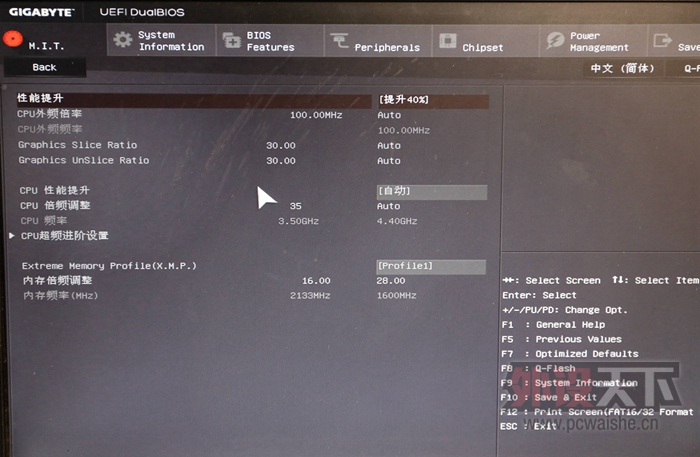Open the CPU 性能提升 [自动] dropdown

point(432,191)
